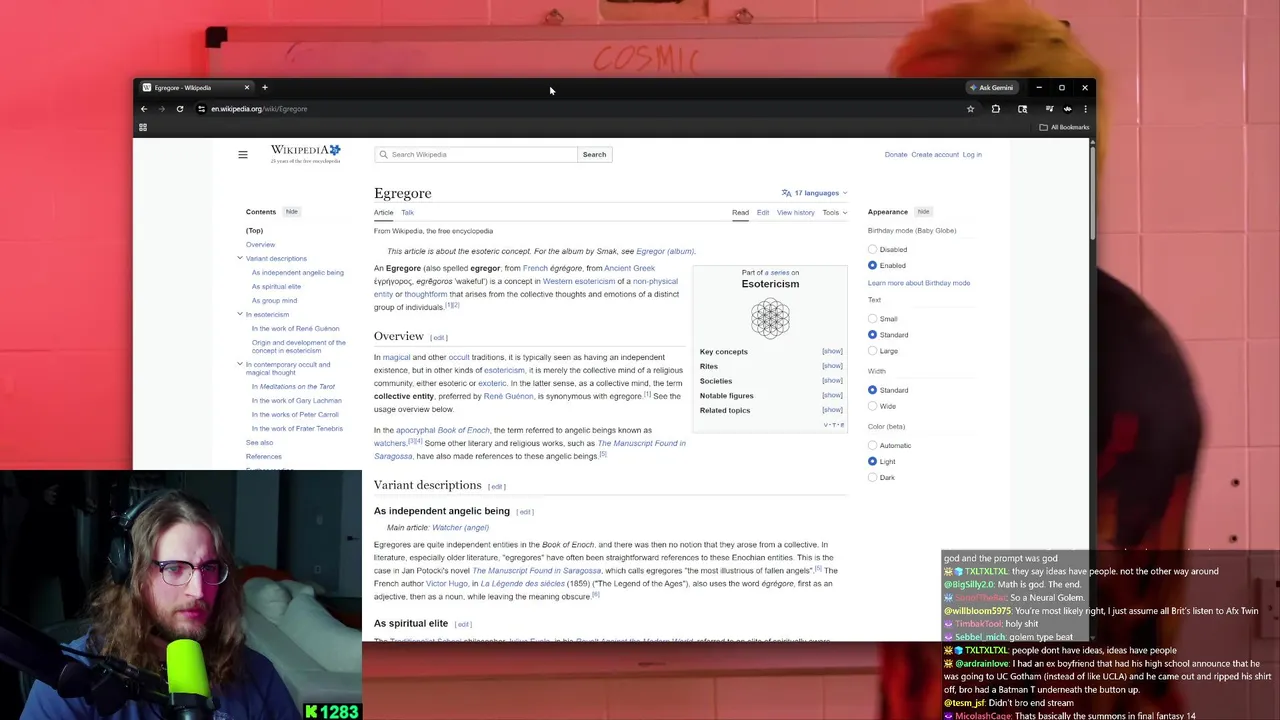Viewport: 1280px width, 720px height.
Task: Open the 17 languages dropdown
Action: [815, 193]
